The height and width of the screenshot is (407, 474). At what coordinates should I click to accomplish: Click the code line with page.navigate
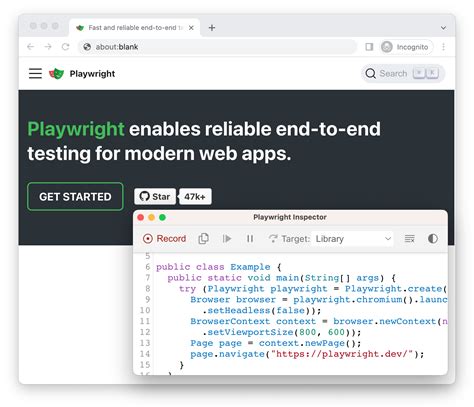point(307,354)
